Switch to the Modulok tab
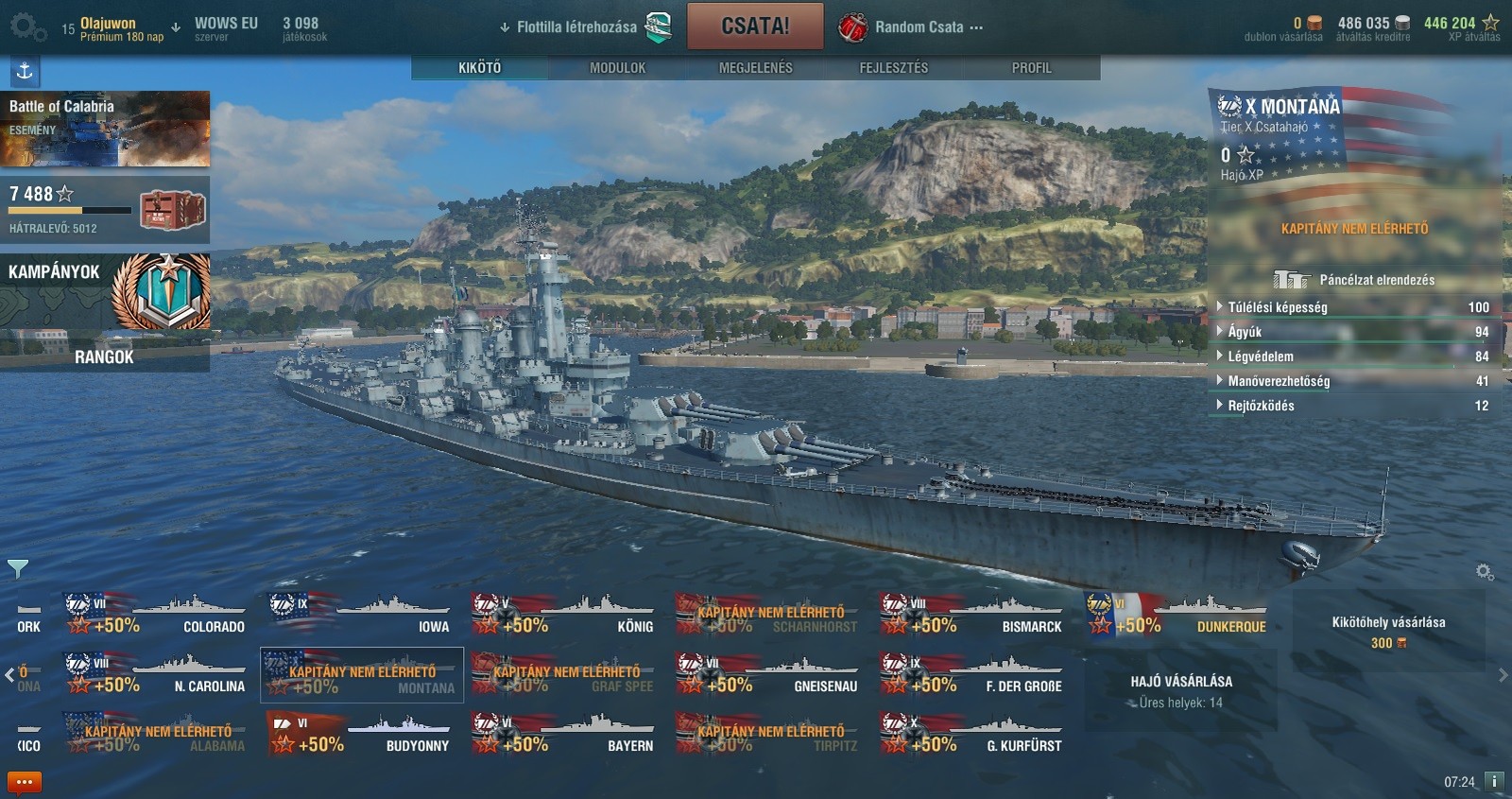The image size is (1512, 799). point(617,68)
